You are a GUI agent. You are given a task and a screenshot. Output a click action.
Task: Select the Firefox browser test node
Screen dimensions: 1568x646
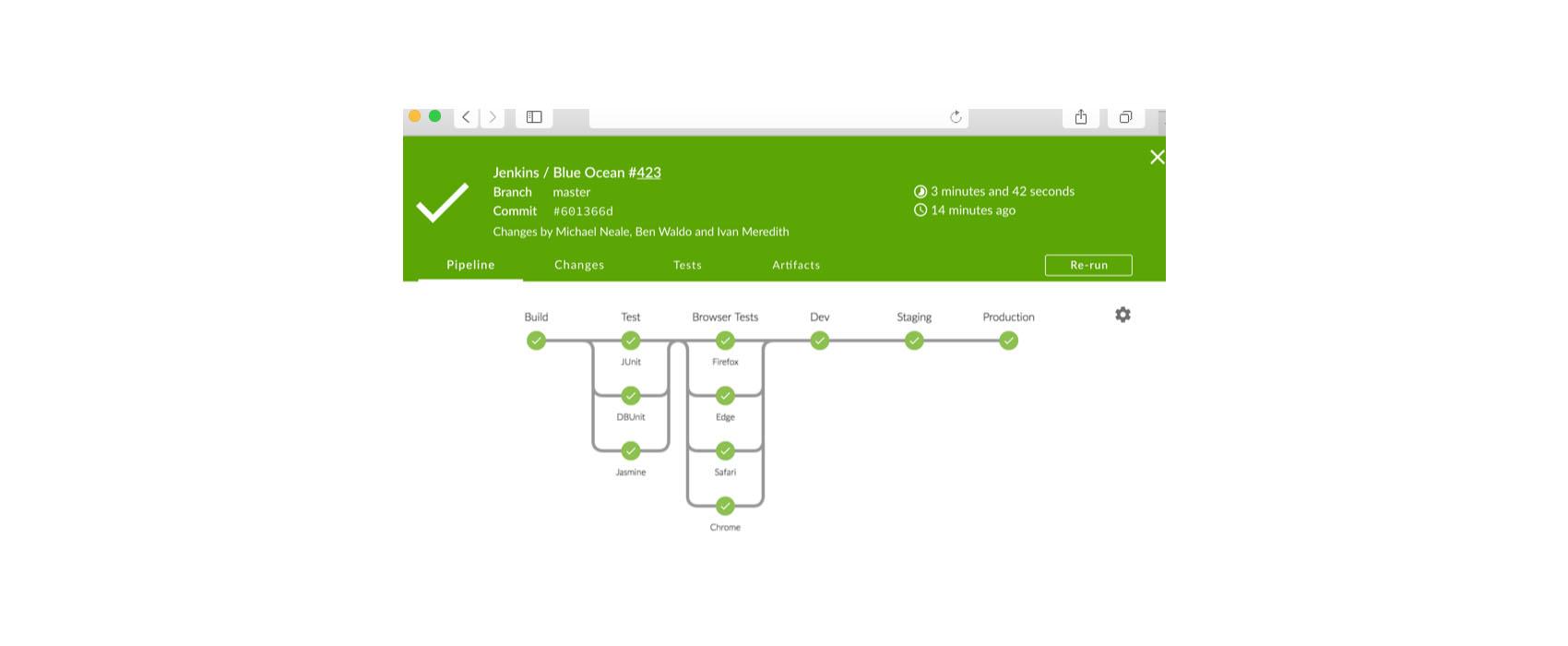[725, 341]
